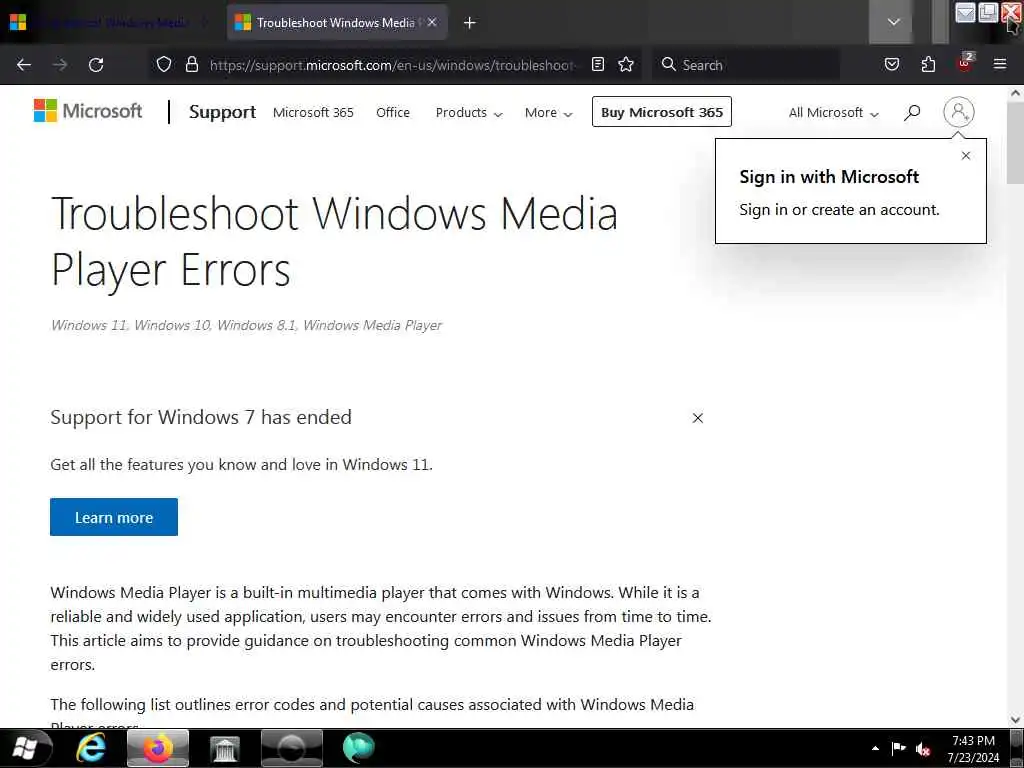The width and height of the screenshot is (1024, 768).
Task: Click 'Sign in or create an account.' text
Action: click(839, 210)
